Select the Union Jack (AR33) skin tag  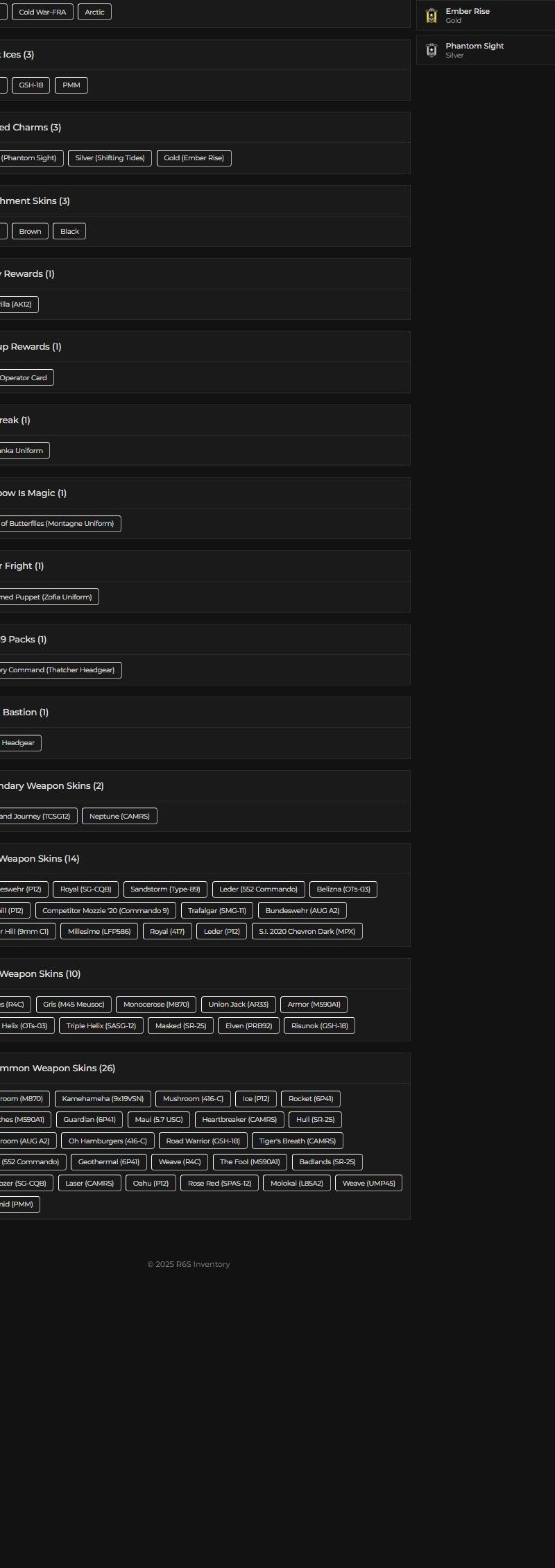point(239,1004)
